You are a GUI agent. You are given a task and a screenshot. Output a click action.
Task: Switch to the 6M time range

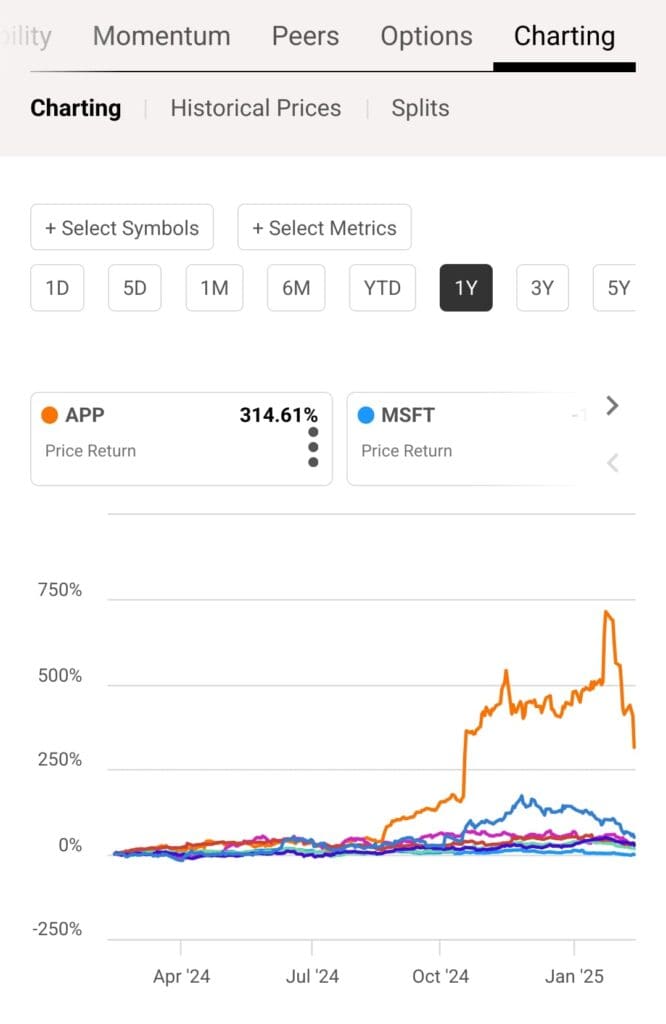pos(296,288)
